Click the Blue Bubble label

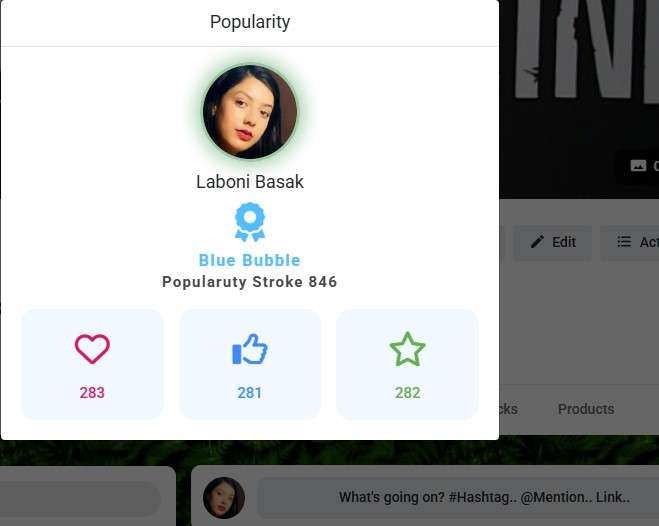coord(250,260)
